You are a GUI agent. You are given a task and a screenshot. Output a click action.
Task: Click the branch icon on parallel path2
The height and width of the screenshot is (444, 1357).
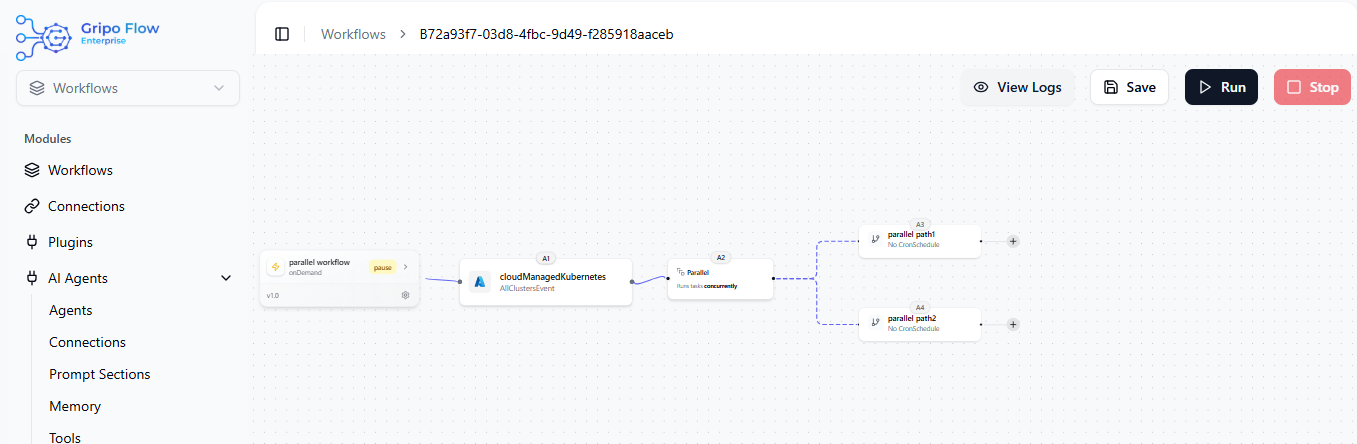[x=875, y=323]
